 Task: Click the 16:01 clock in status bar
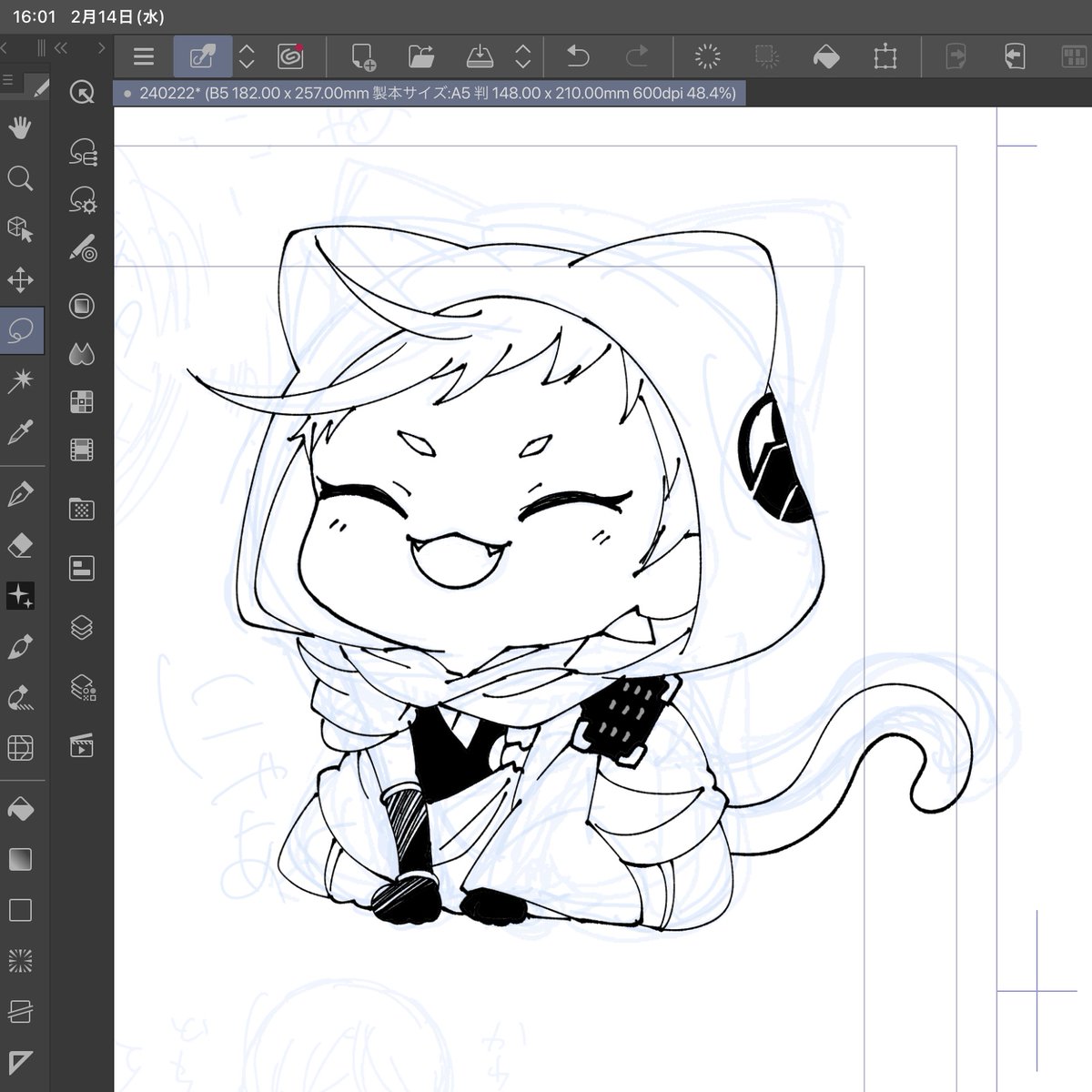coord(35,17)
